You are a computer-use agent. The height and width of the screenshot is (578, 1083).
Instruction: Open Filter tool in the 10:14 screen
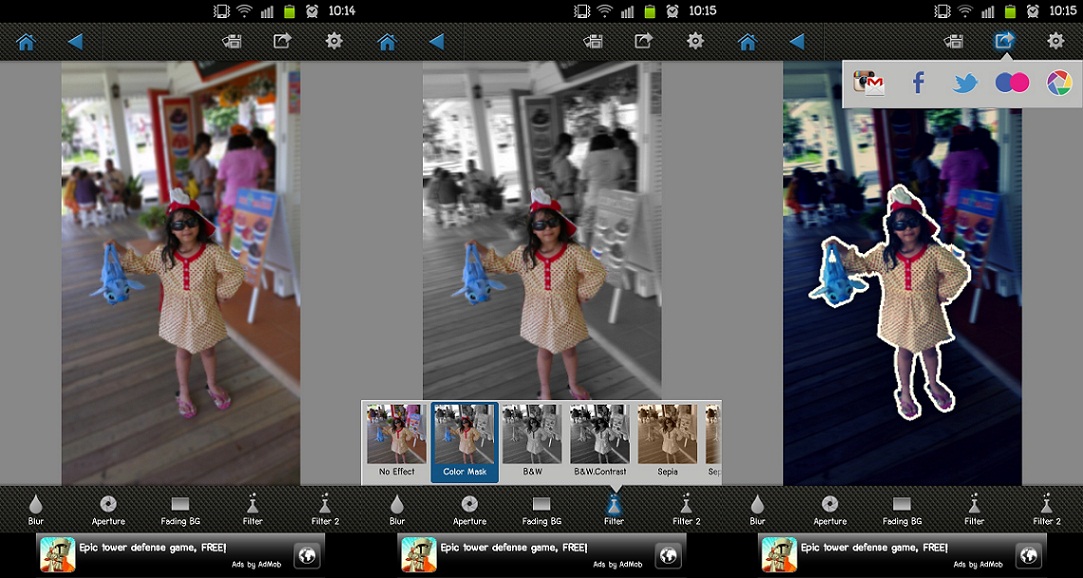pos(253,510)
